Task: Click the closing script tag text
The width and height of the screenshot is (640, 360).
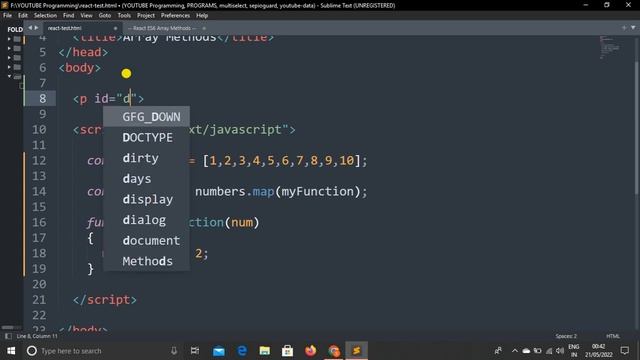Action: click(105, 300)
